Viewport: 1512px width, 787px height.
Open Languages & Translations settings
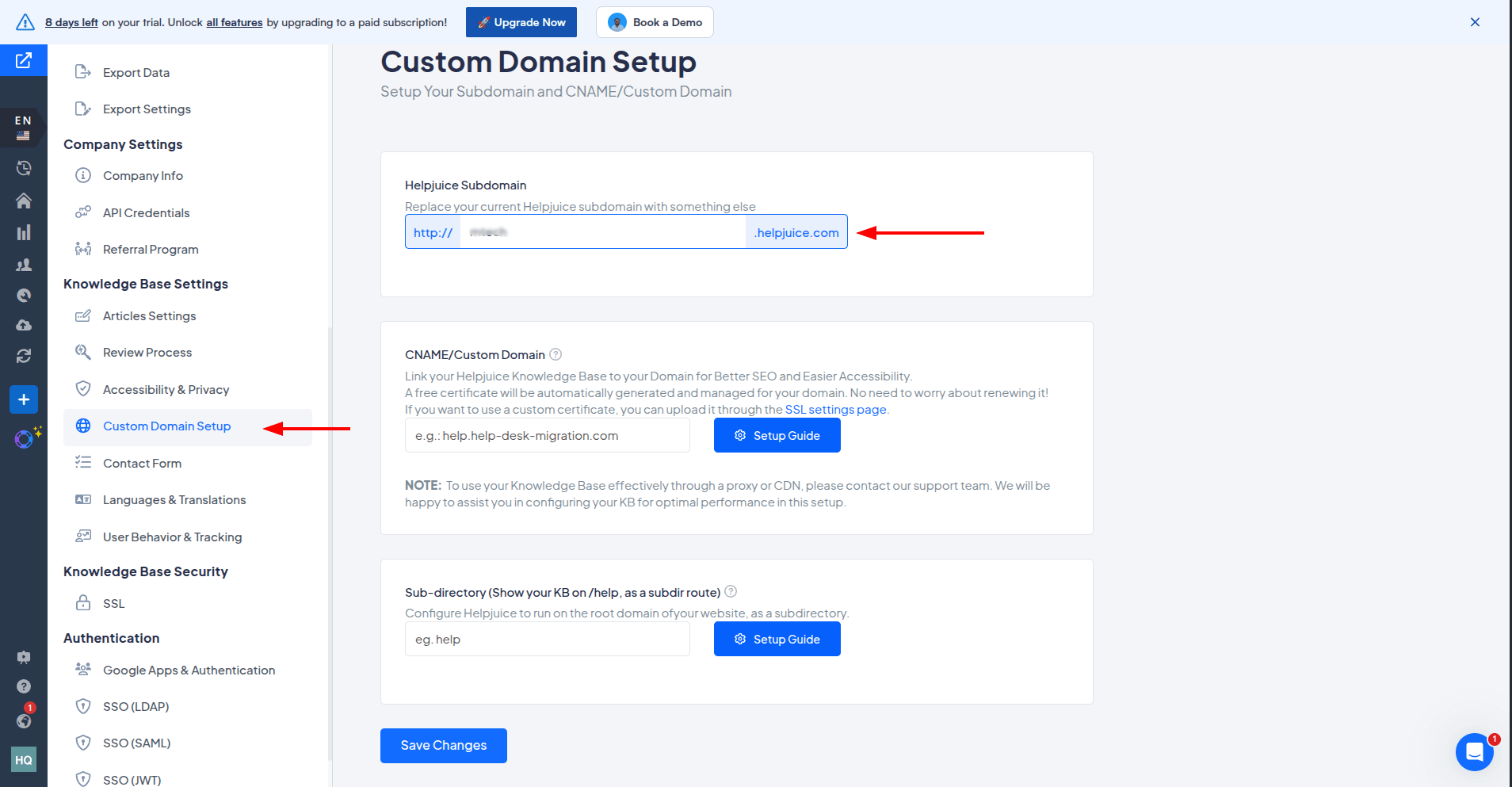[x=188, y=499]
